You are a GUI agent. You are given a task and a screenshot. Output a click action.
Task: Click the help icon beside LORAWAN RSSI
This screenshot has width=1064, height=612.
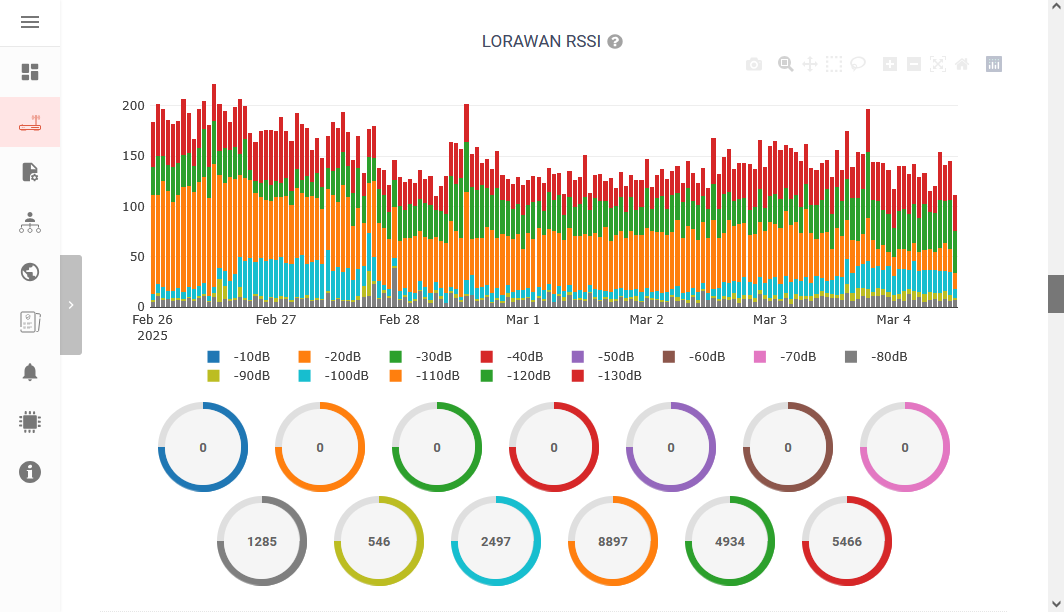tap(615, 42)
